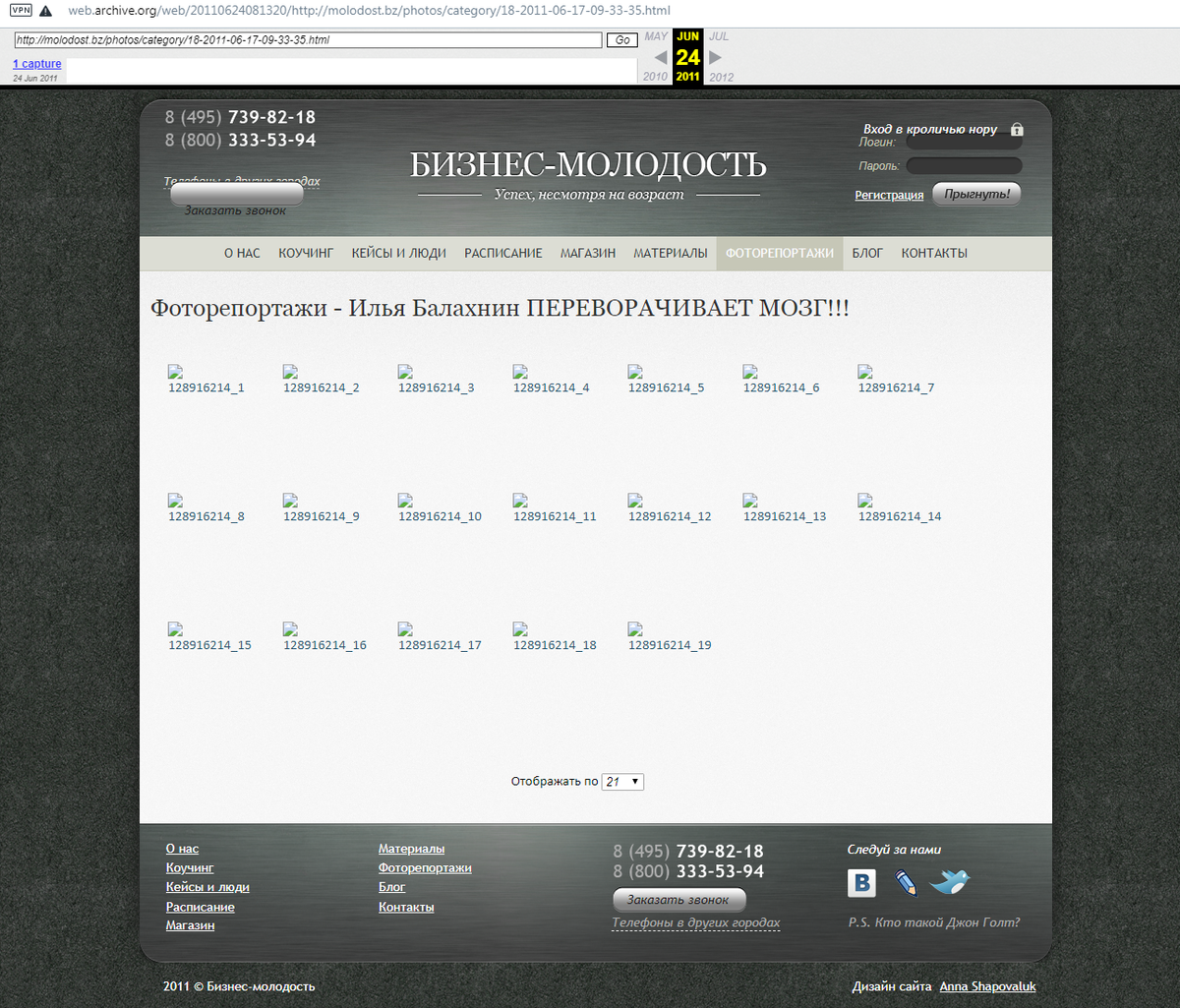Click photo link 128916214_18
This screenshot has height=1008, width=1180.
coord(555,645)
